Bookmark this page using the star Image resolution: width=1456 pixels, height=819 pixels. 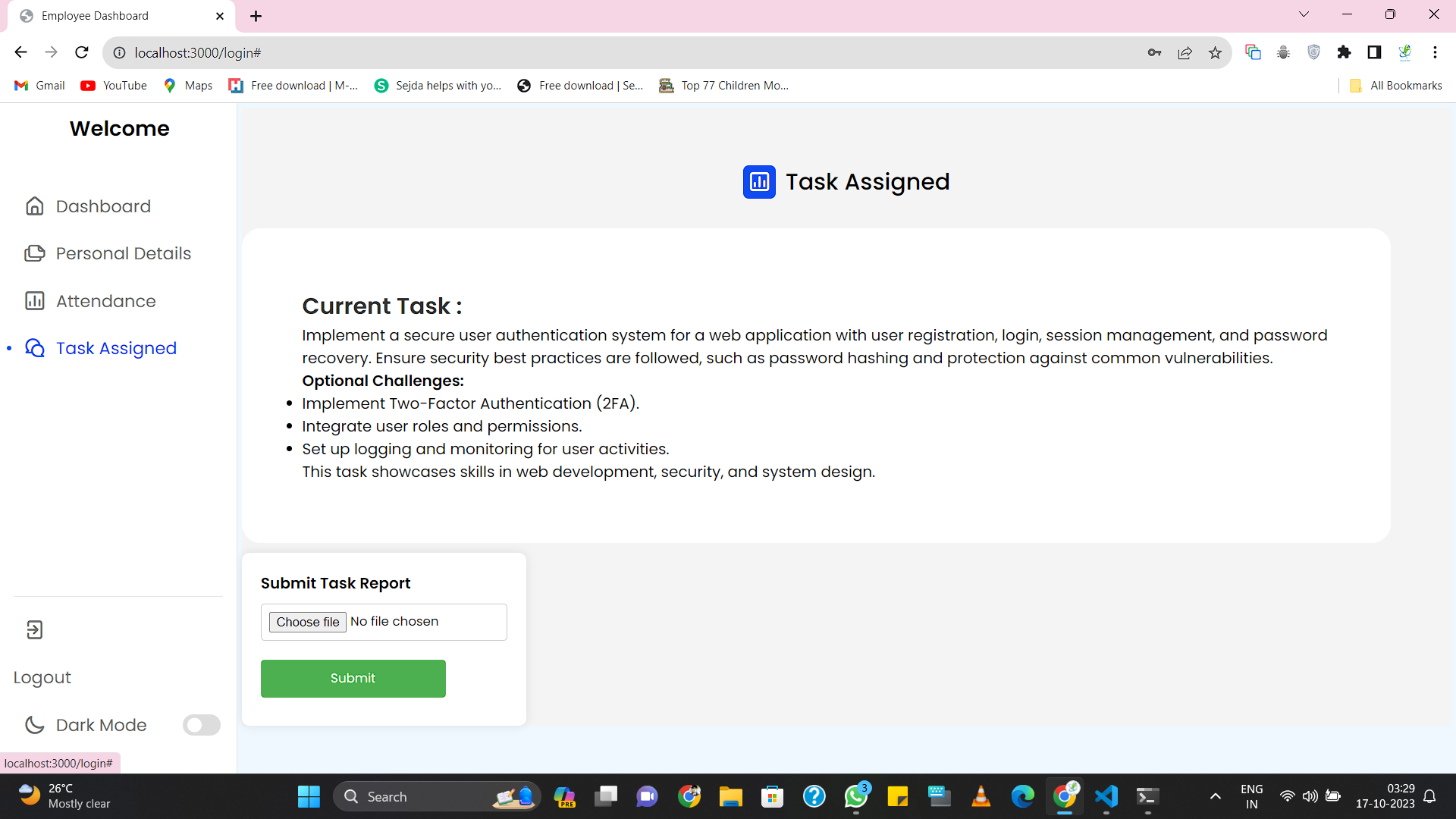click(1215, 52)
